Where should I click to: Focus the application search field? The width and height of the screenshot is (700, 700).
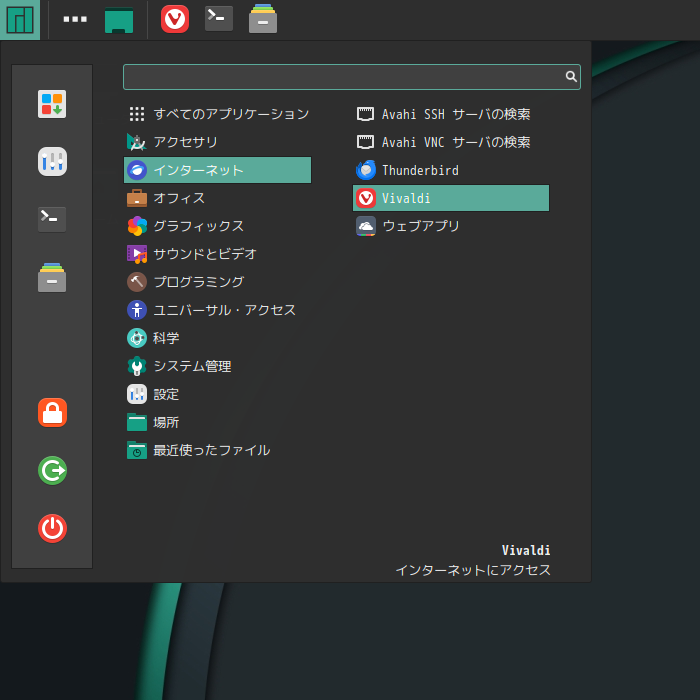pos(352,77)
